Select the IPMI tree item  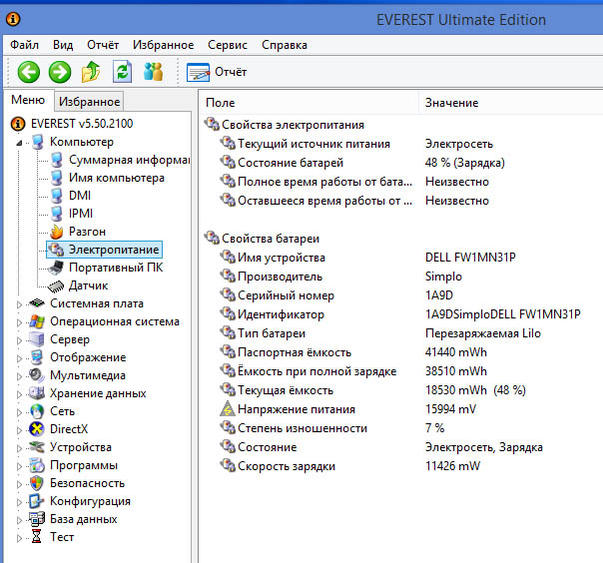[81, 213]
